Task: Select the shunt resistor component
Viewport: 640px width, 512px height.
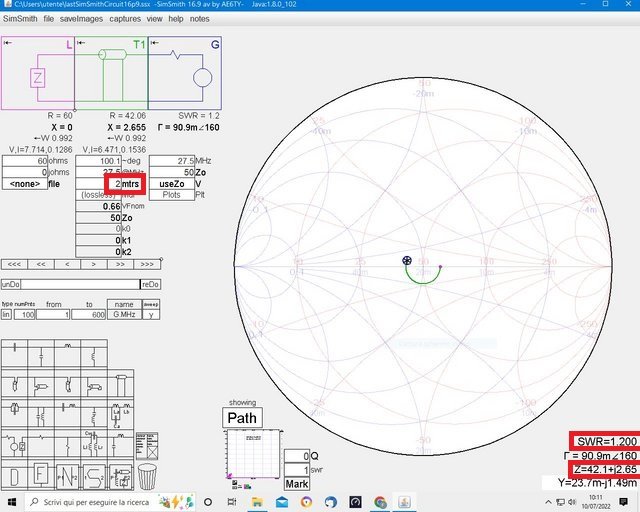Action: (67, 444)
